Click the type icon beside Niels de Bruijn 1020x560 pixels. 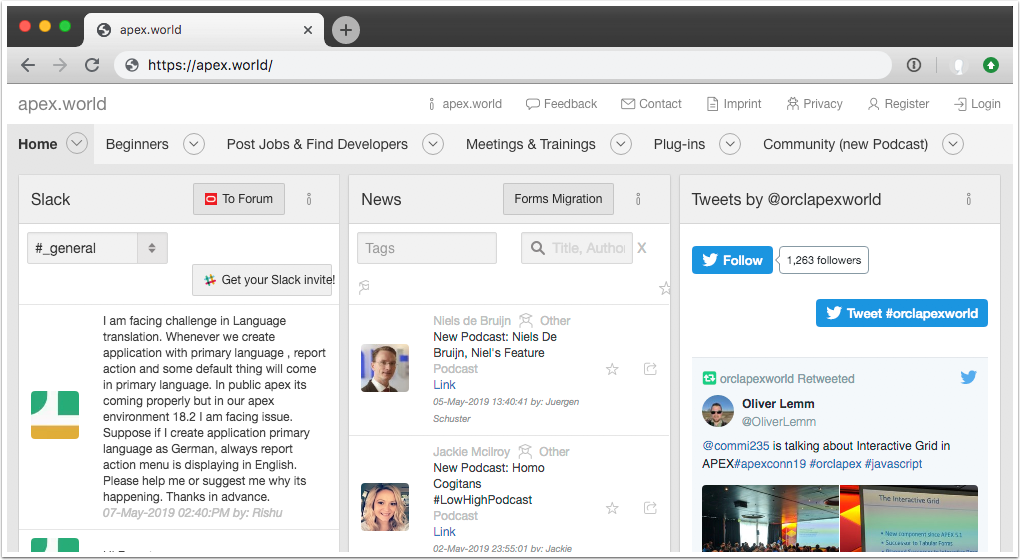point(526,320)
